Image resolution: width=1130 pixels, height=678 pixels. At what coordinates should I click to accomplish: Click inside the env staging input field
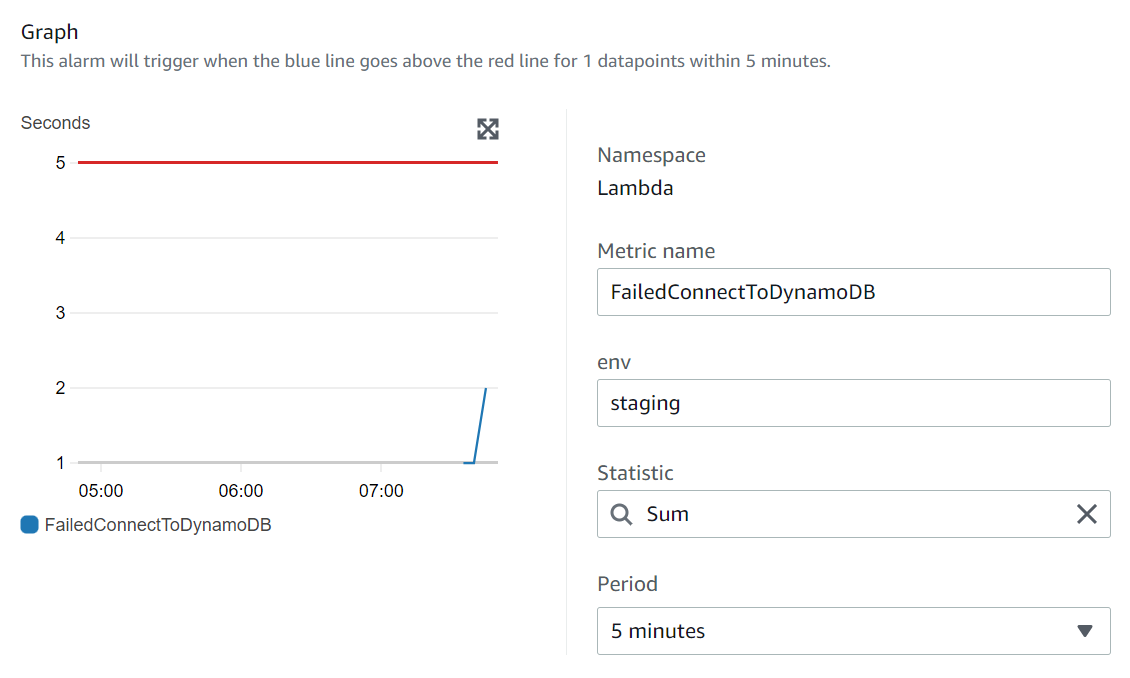853,402
